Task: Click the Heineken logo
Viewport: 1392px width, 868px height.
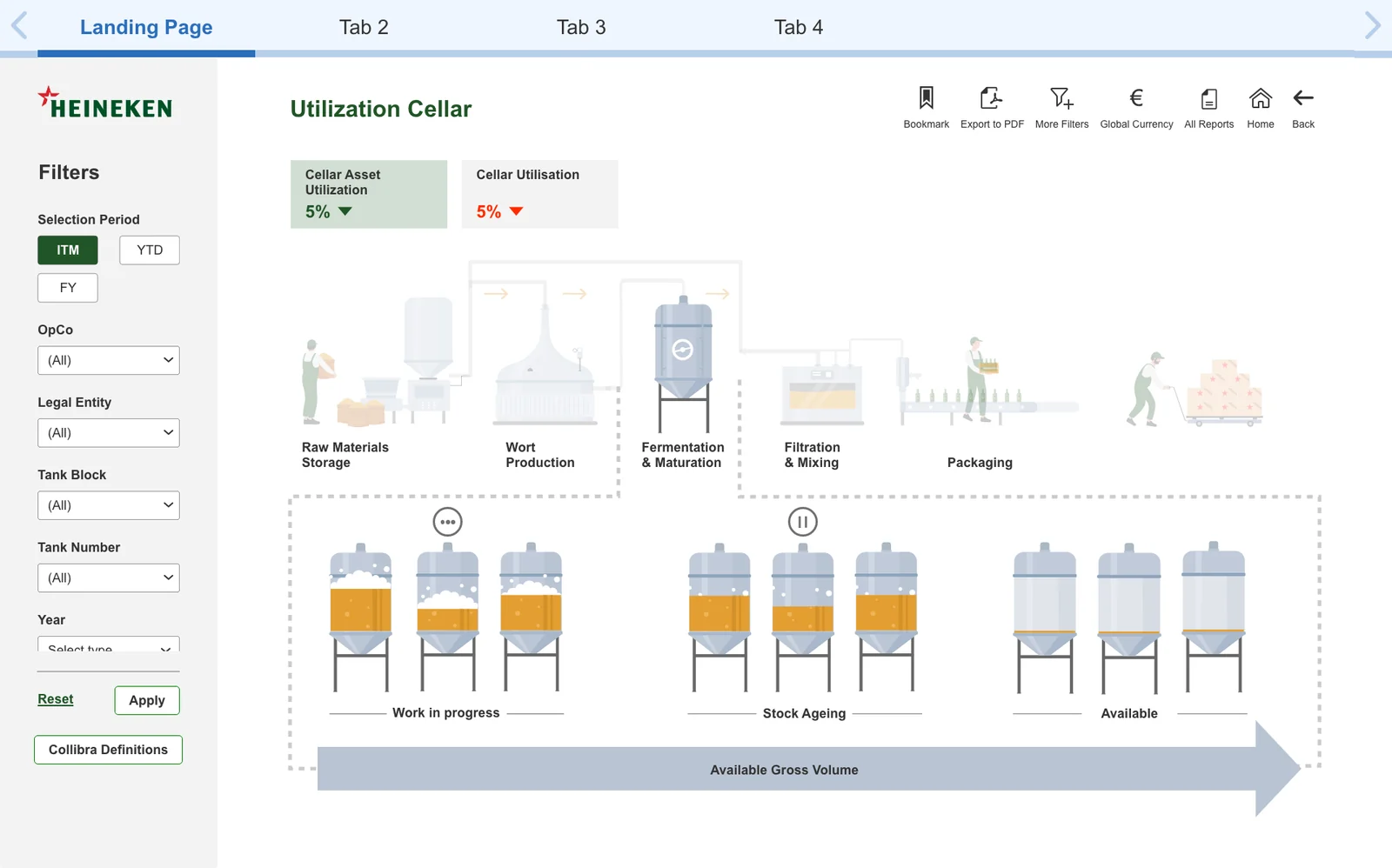Action: [105, 103]
